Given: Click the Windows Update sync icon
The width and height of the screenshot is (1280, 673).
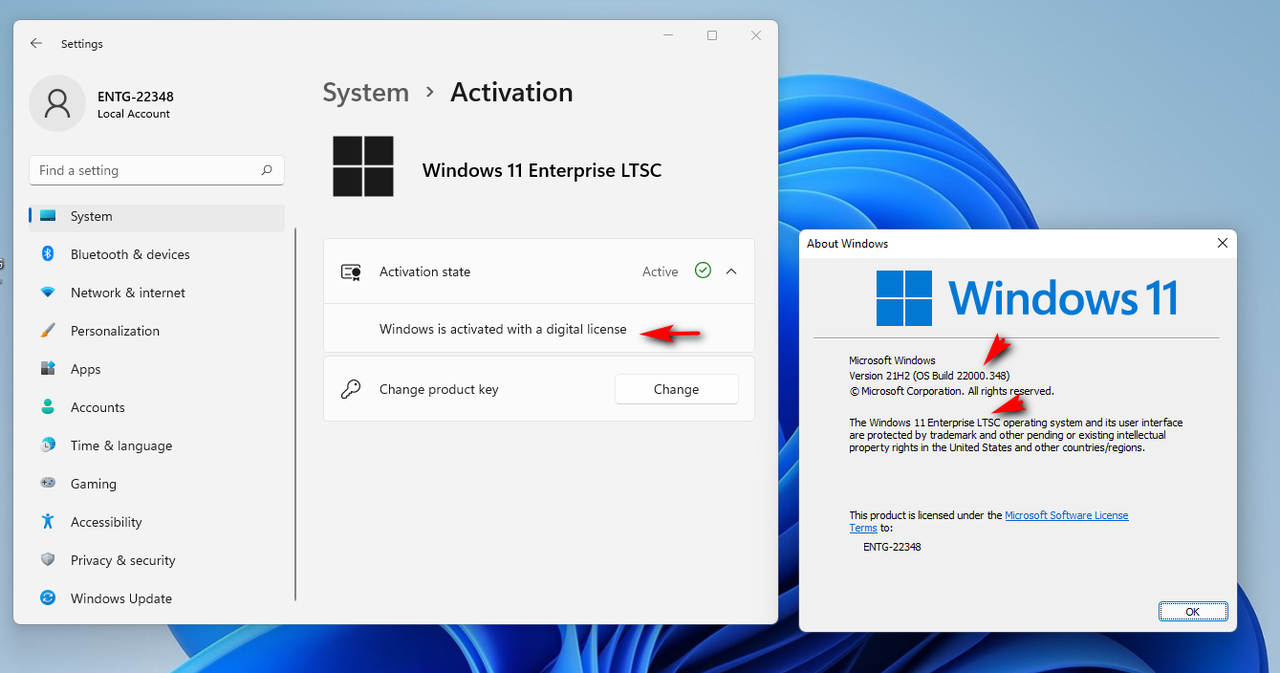Looking at the screenshot, I should tap(47, 598).
